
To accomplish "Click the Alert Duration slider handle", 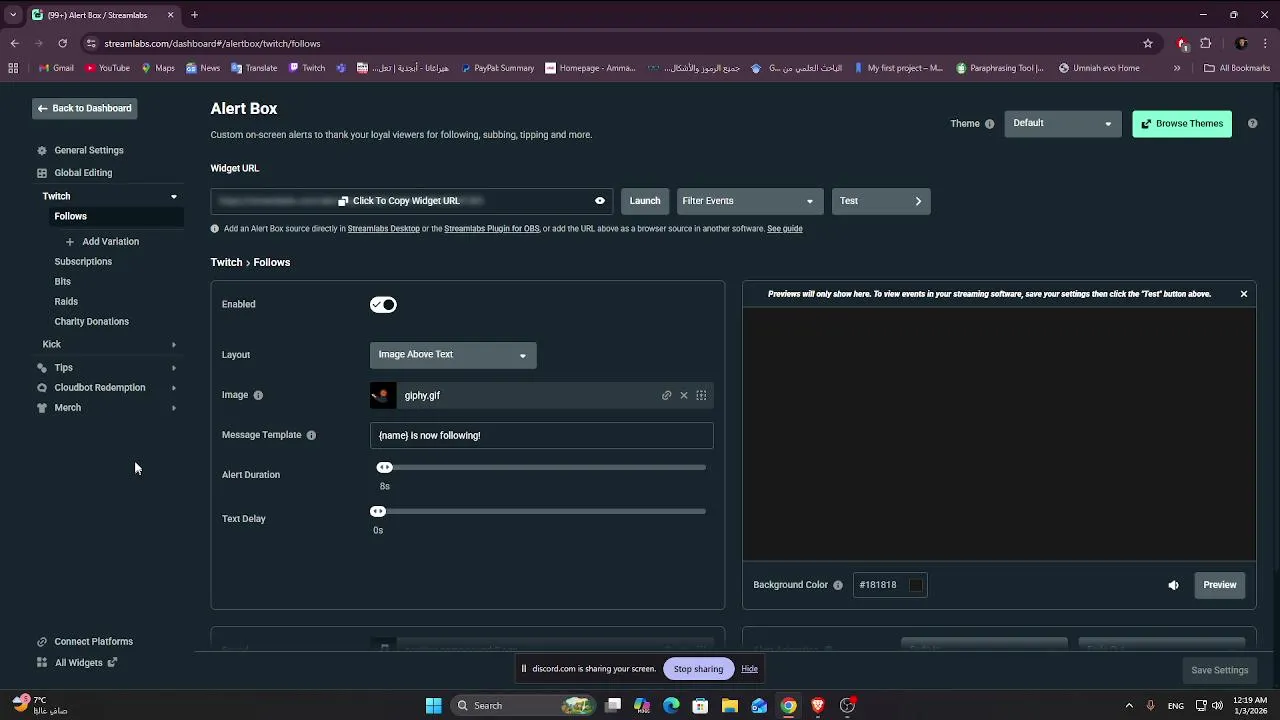I will point(384,468).
